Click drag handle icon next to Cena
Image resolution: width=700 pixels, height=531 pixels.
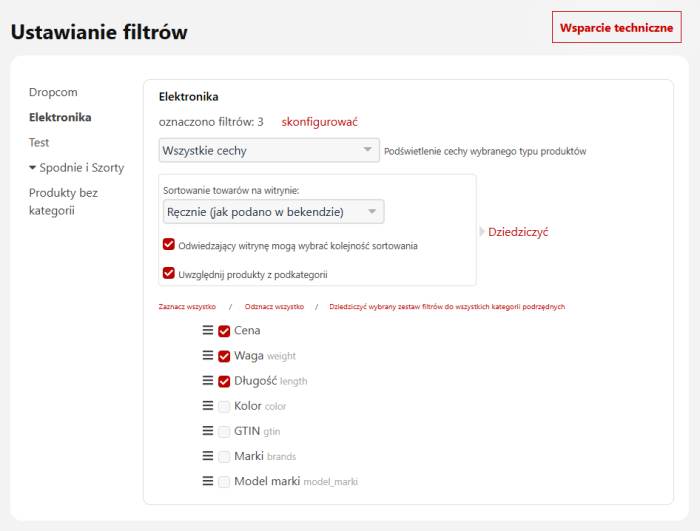pyautogui.click(x=208, y=330)
